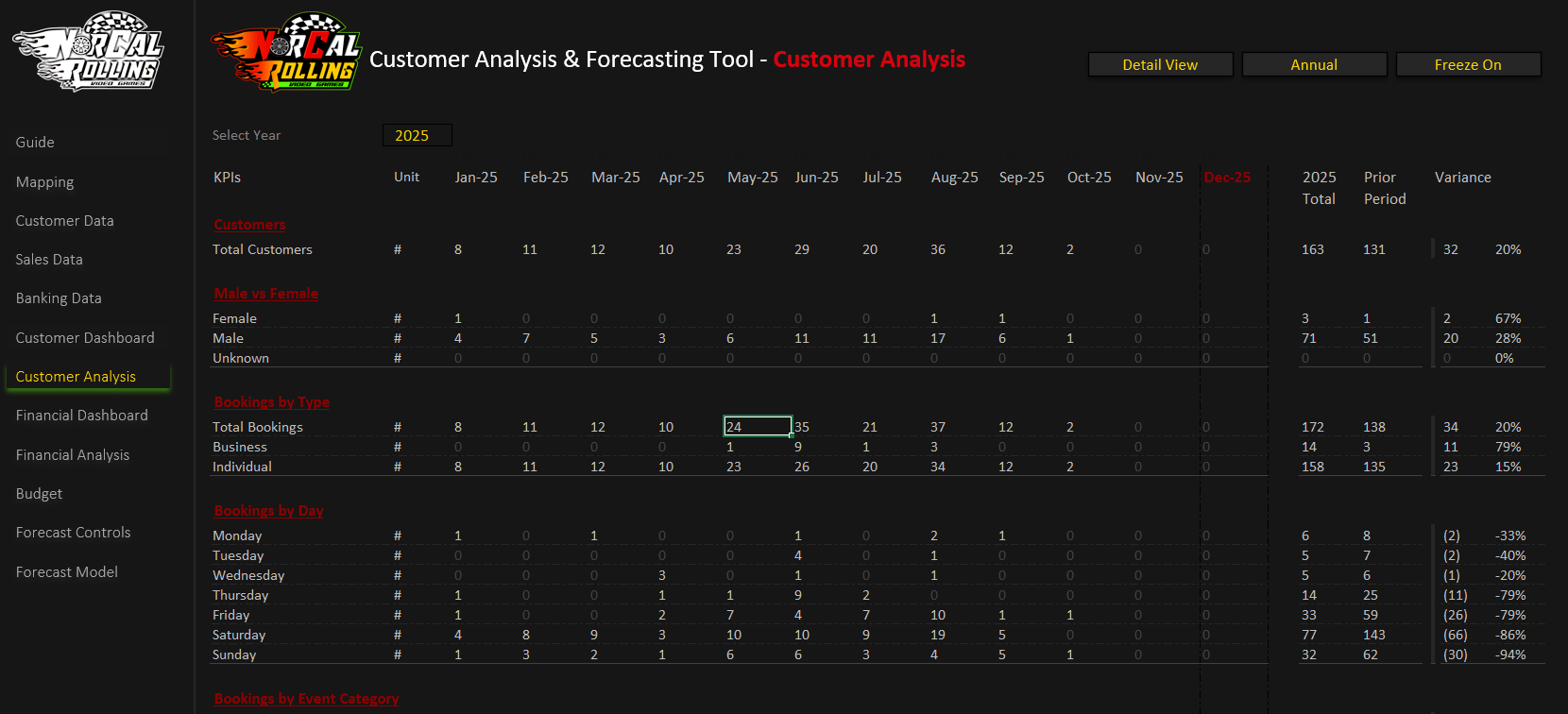1568x714 pixels.
Task: Open the Guide sidebar page
Action: click(x=35, y=143)
